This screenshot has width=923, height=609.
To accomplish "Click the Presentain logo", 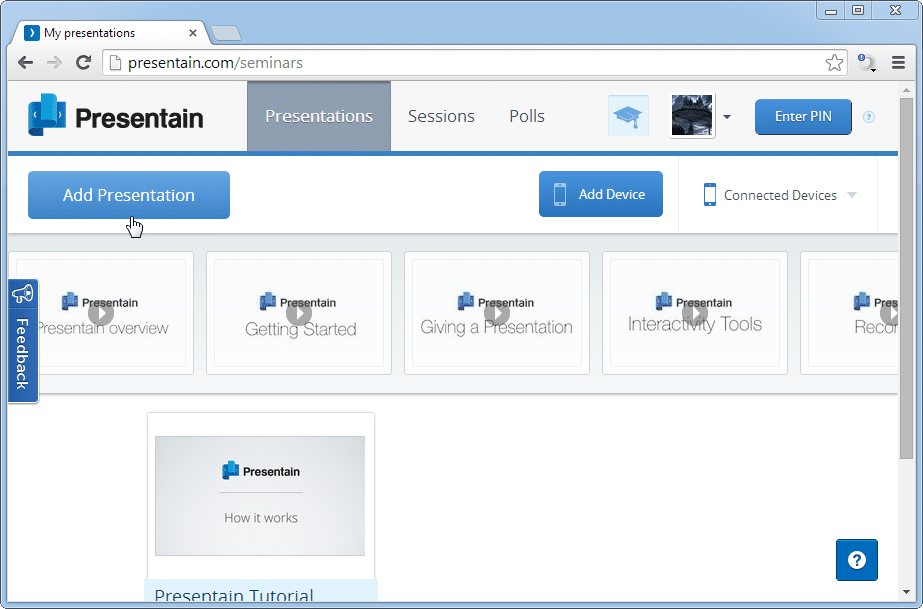I will pos(116,117).
